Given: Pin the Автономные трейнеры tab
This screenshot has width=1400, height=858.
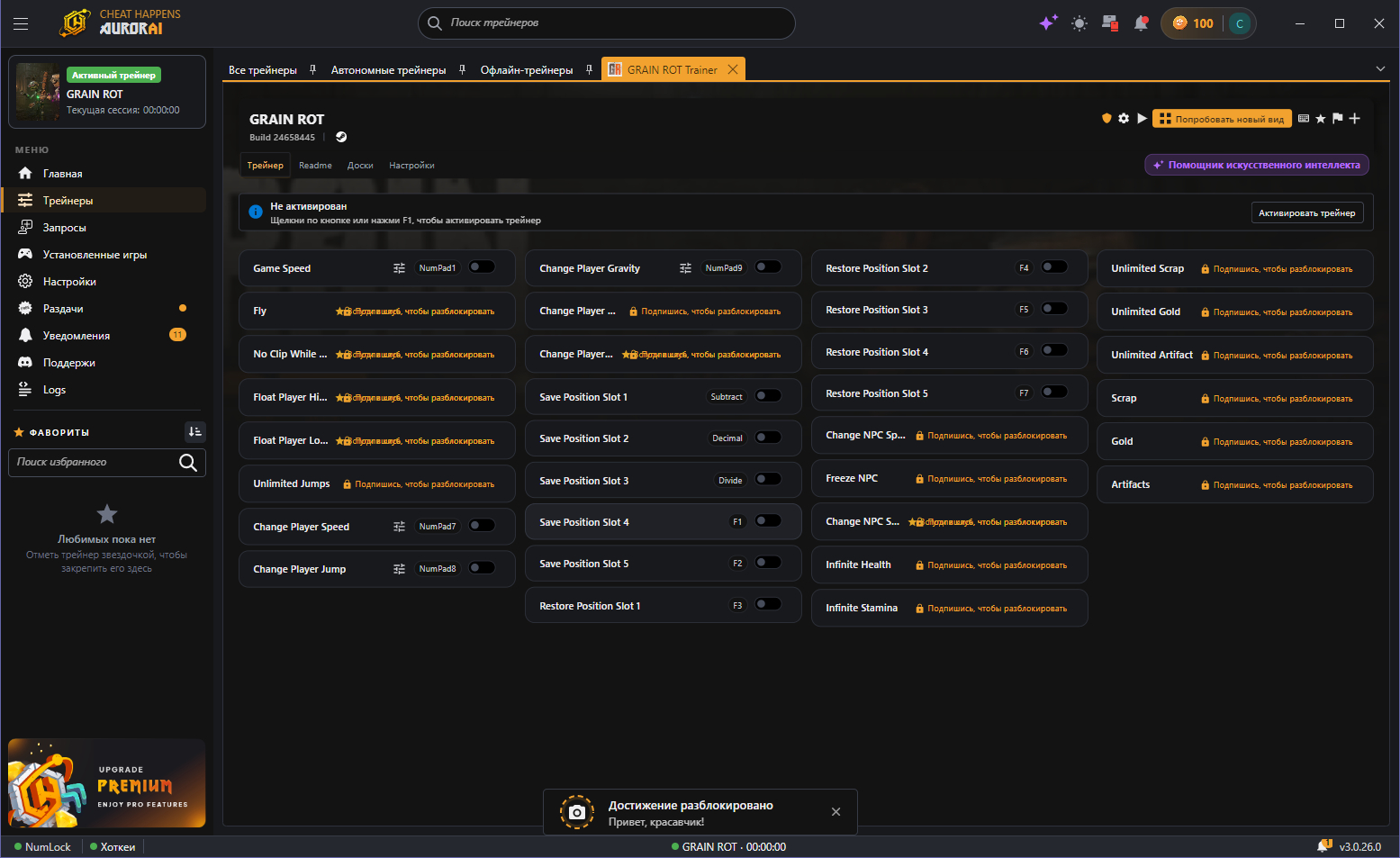Looking at the screenshot, I should point(462,69).
